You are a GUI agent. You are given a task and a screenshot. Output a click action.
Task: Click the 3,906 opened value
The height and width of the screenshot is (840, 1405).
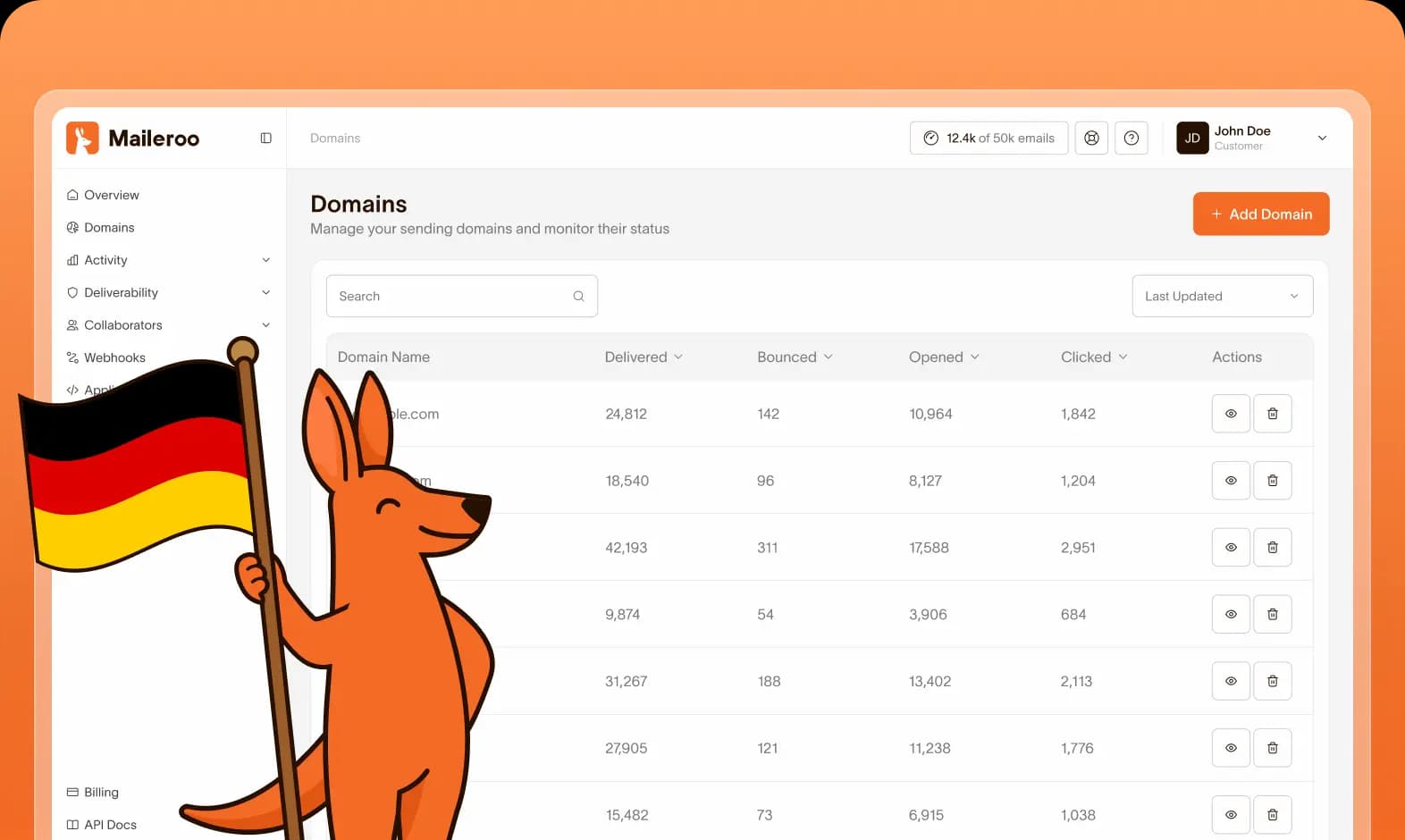928,614
